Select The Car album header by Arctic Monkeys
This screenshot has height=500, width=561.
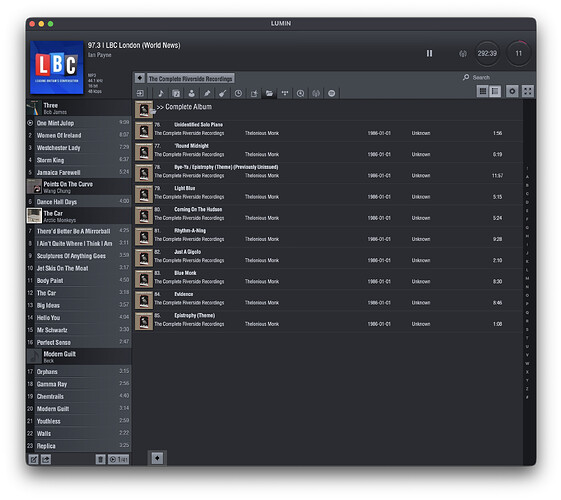click(79, 216)
